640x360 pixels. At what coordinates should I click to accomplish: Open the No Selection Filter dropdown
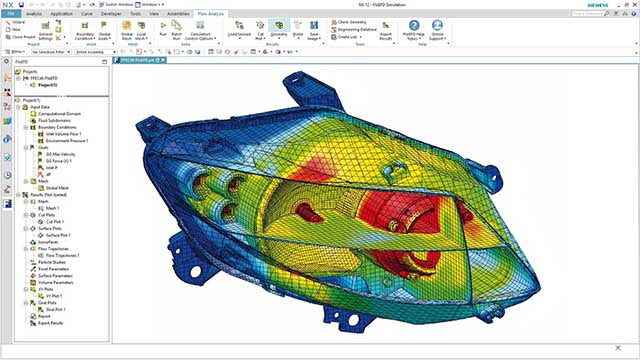coord(51,52)
